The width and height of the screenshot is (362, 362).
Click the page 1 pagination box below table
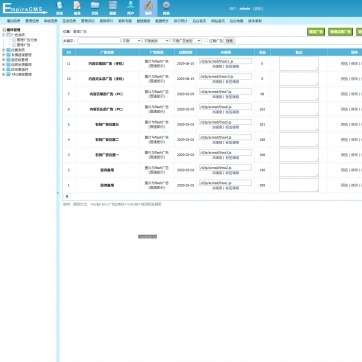(x=67, y=197)
